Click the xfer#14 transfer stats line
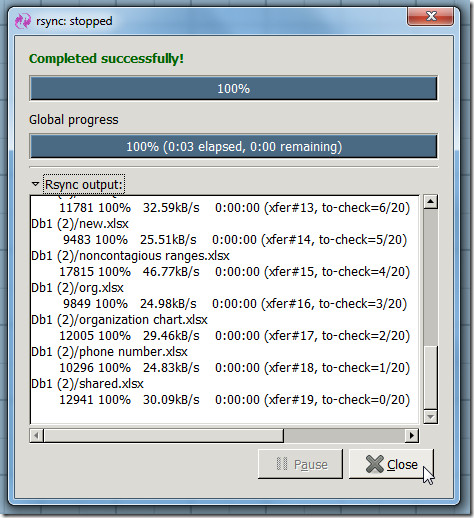Image resolution: width=474 pixels, height=518 pixels. point(235,240)
